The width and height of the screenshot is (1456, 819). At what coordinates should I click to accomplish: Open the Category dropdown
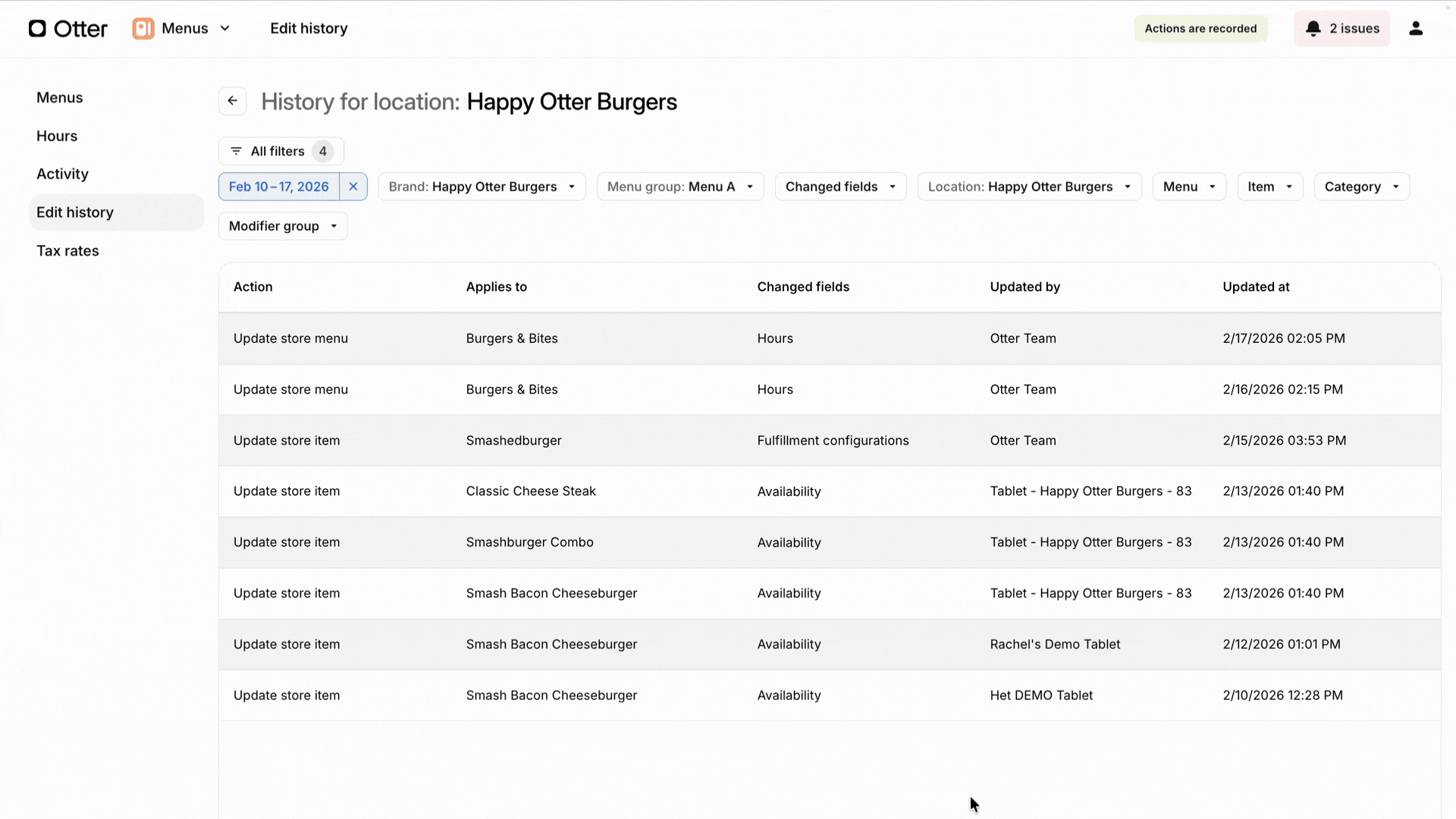[1361, 187]
